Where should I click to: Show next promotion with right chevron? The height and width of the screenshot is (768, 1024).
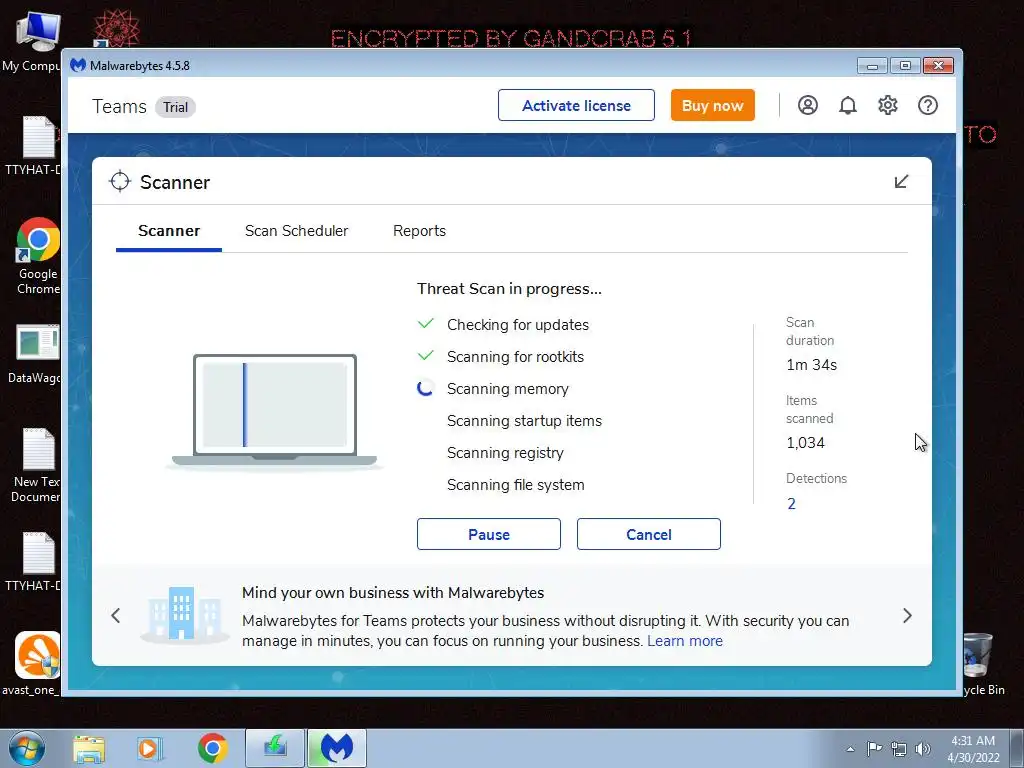907,615
